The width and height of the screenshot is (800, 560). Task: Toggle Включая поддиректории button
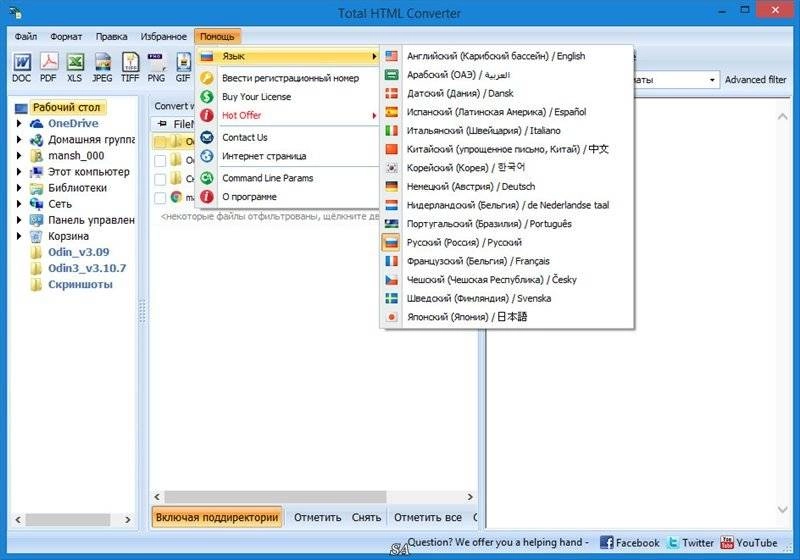click(217, 517)
